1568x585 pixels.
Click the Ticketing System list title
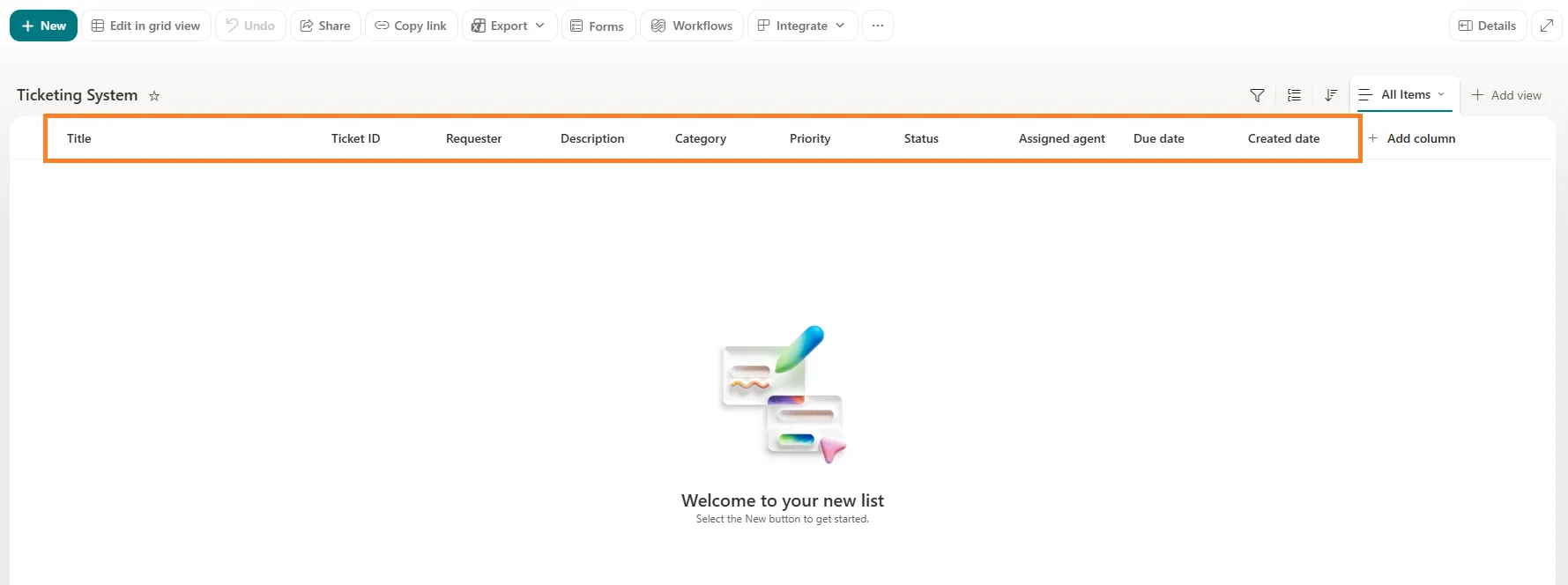(x=78, y=95)
